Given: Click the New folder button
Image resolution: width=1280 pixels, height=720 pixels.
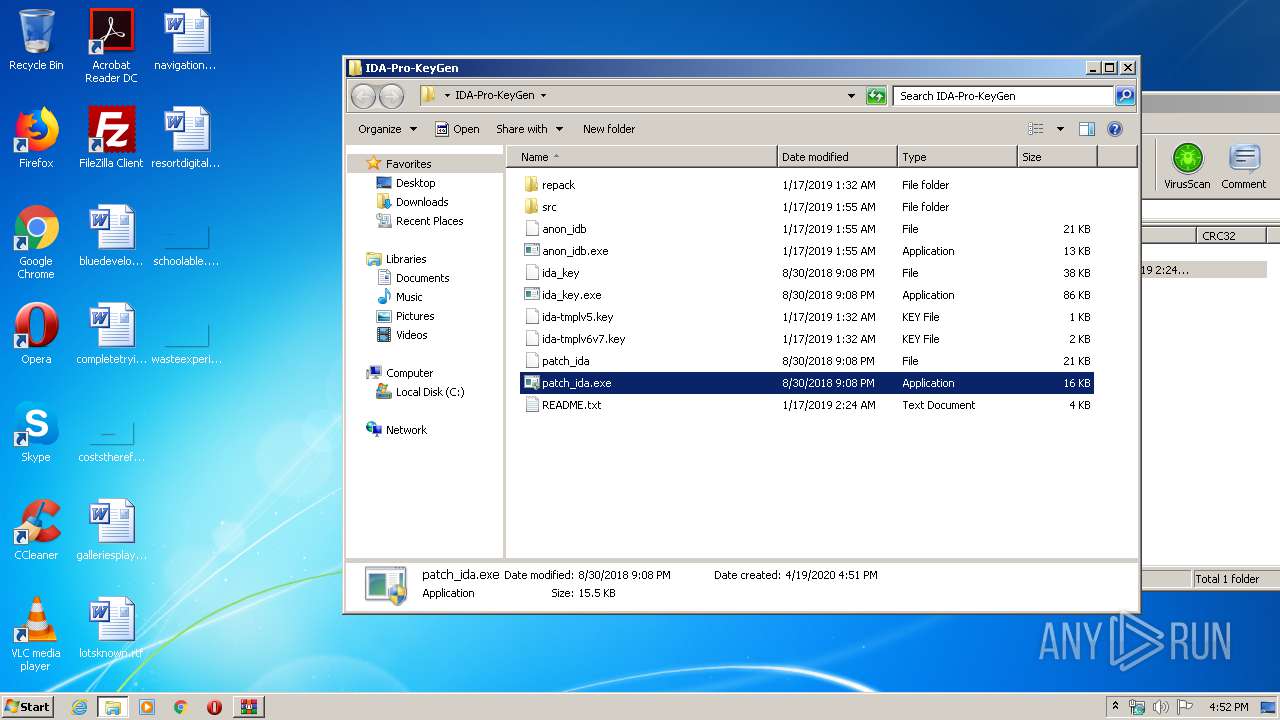Looking at the screenshot, I should click(x=609, y=129).
